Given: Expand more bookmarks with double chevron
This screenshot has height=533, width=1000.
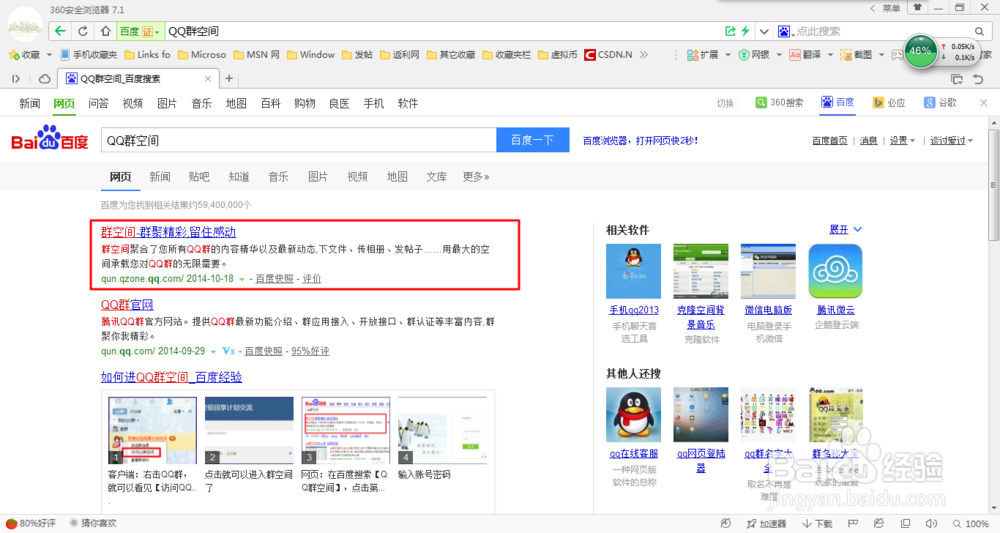Looking at the screenshot, I should click(643, 55).
